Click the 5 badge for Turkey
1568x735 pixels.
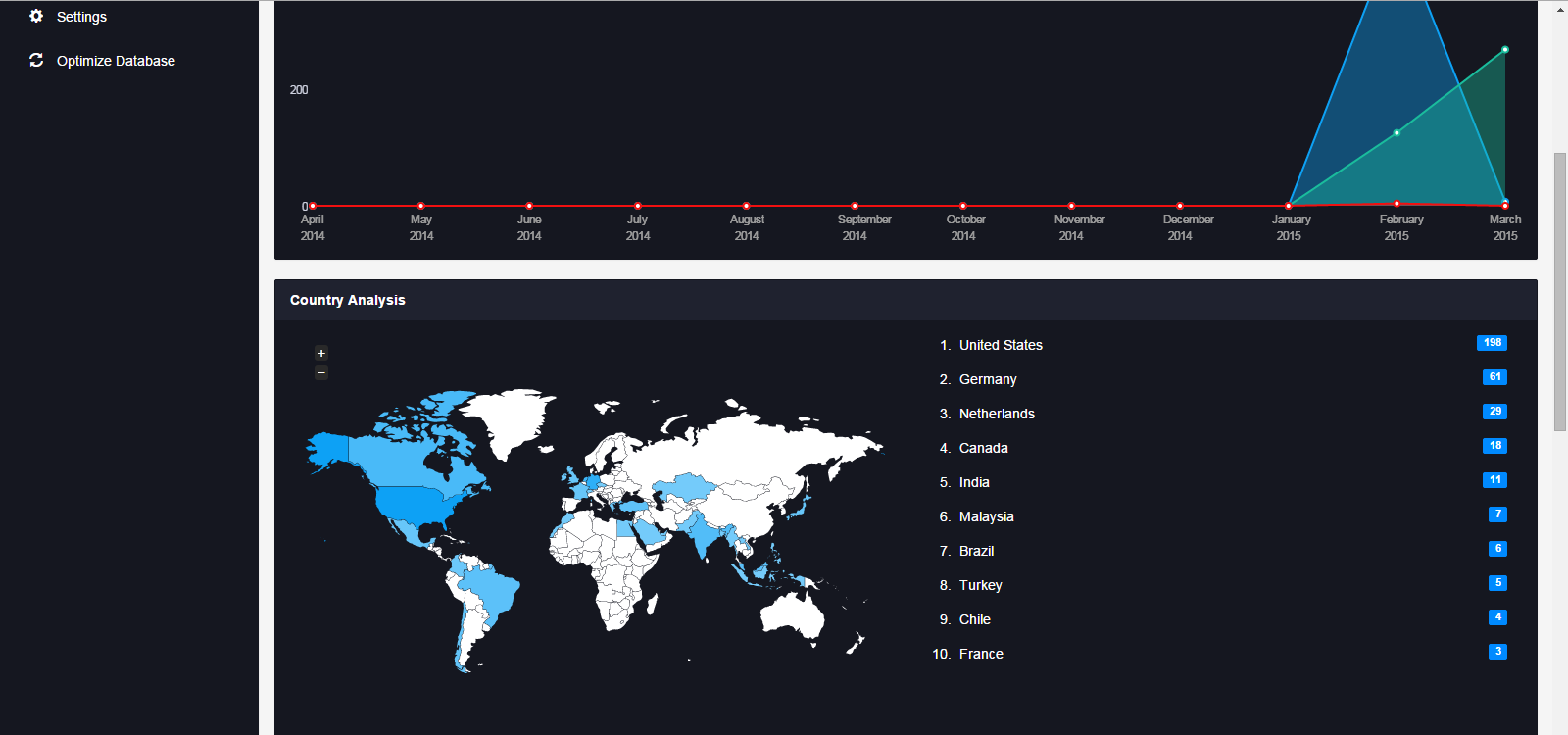pyautogui.click(x=1497, y=583)
